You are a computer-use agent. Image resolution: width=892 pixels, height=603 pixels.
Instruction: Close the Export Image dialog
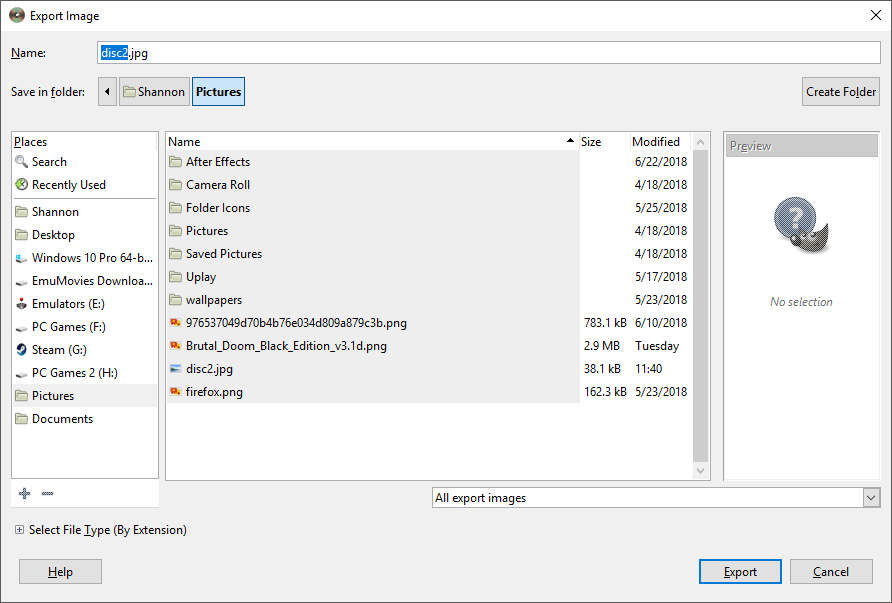pyautogui.click(x=876, y=15)
